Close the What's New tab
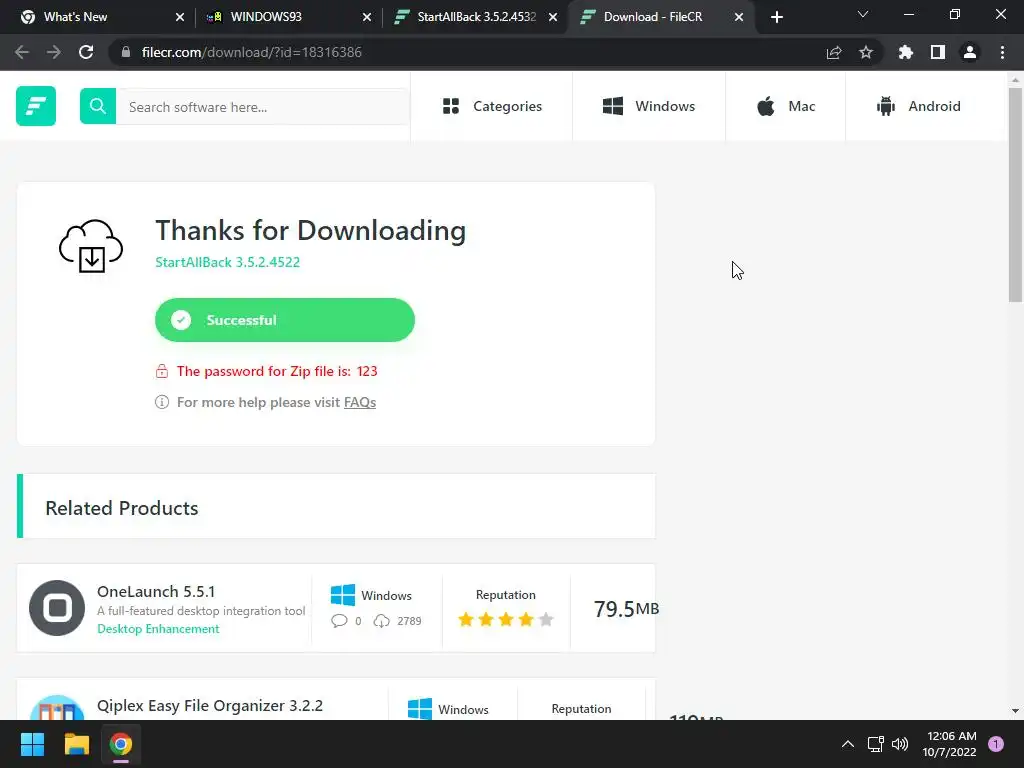 180,17
